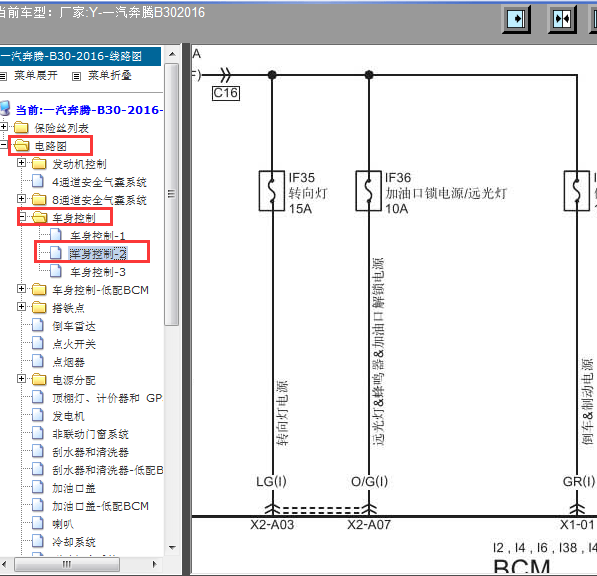Click the tree panel scroll-down arrow
Image resolution: width=597 pixels, height=576 pixels.
[172, 548]
